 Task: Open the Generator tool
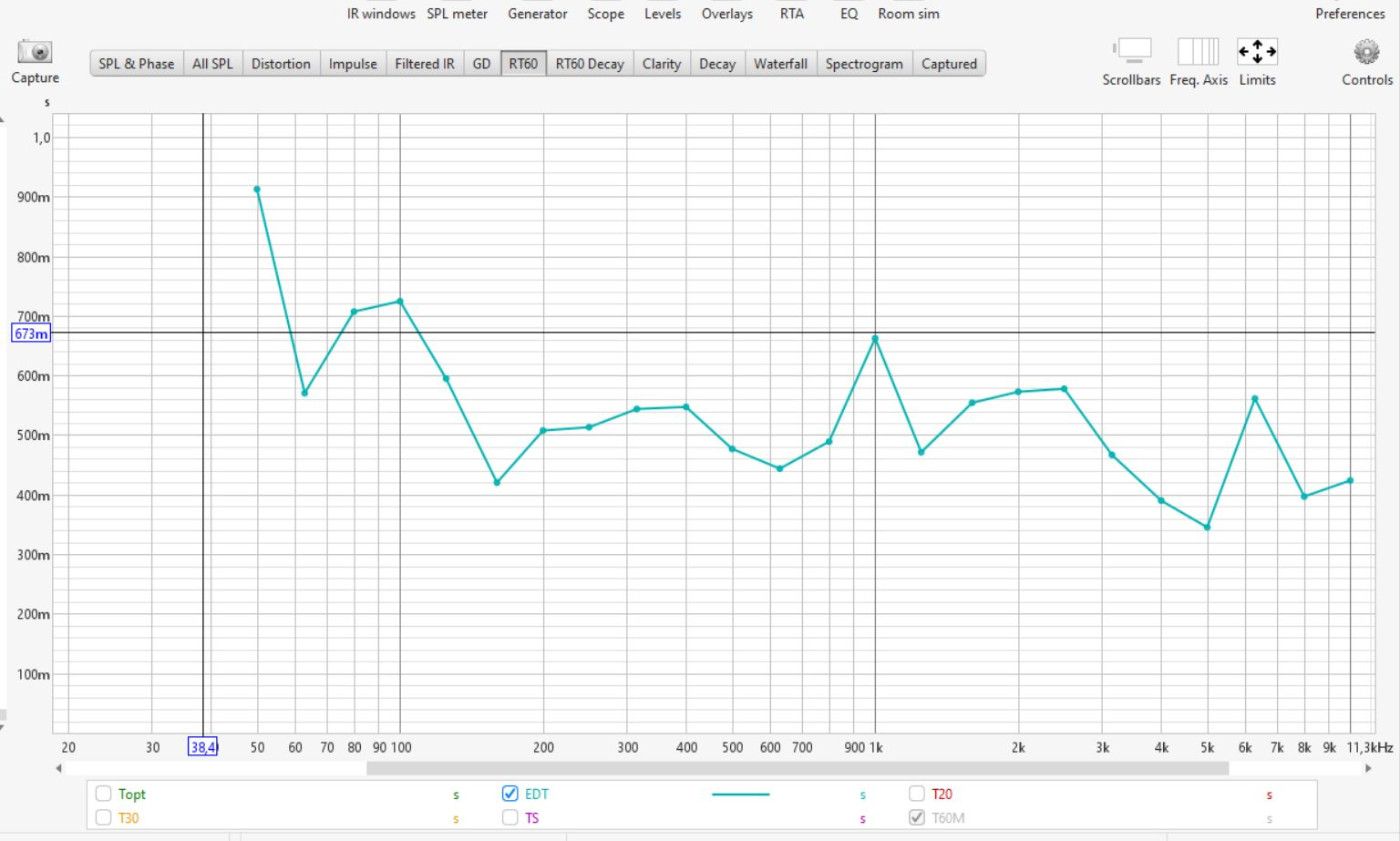click(537, 14)
